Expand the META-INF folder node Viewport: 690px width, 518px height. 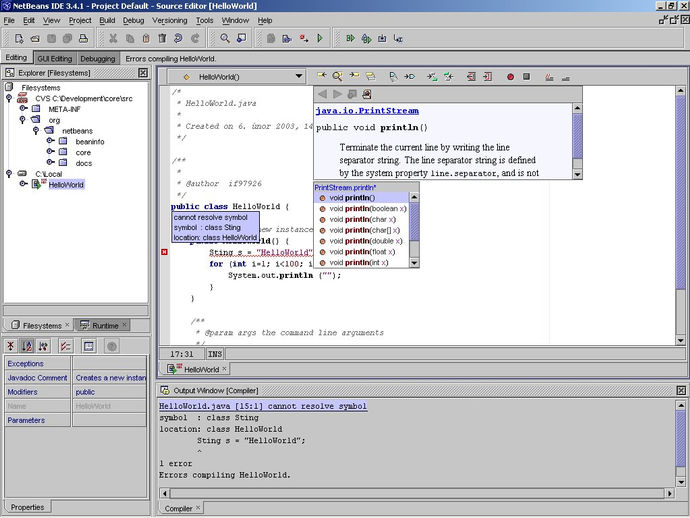pyautogui.click(x=23, y=108)
